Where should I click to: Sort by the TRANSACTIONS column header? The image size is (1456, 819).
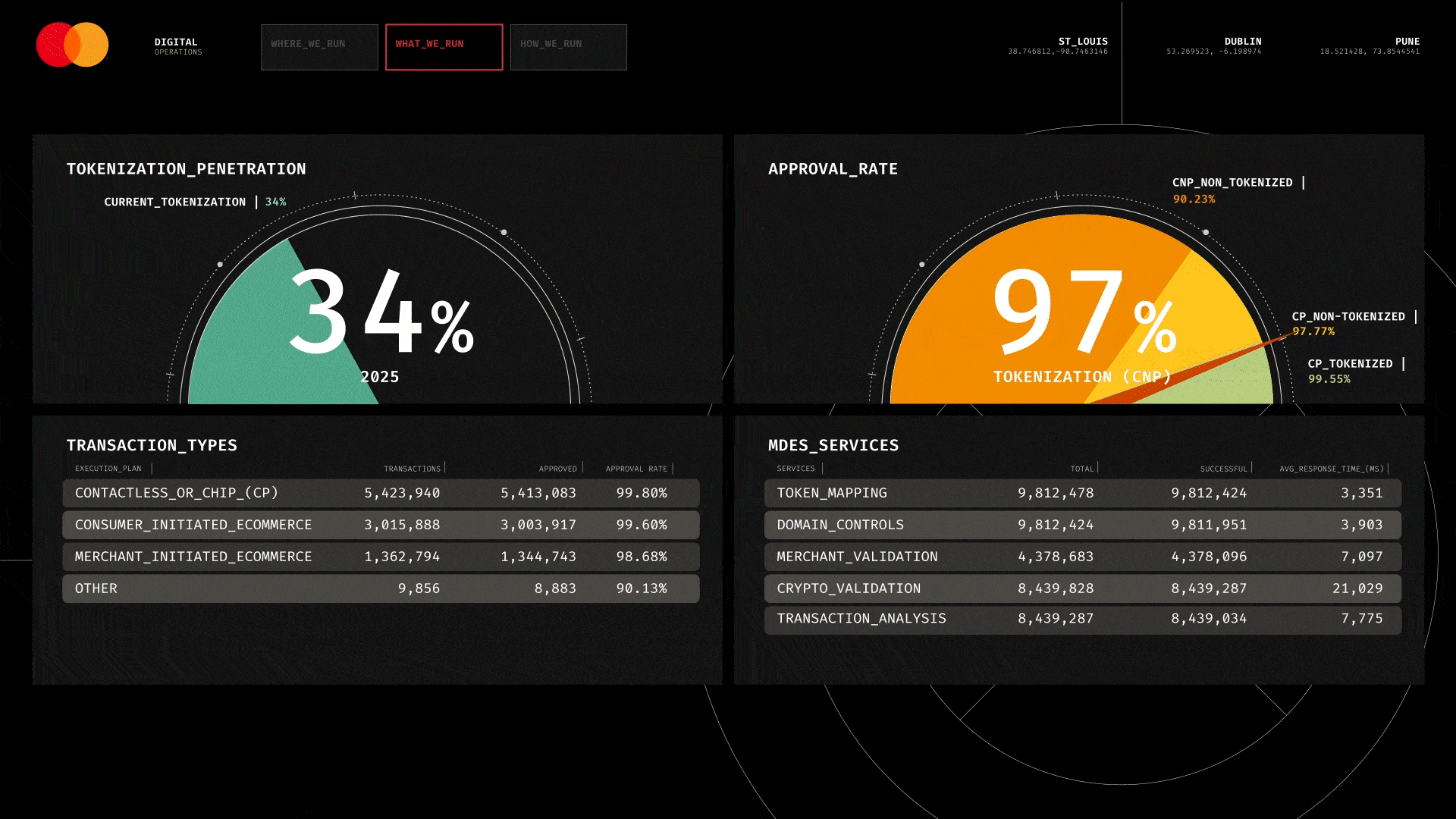412,469
